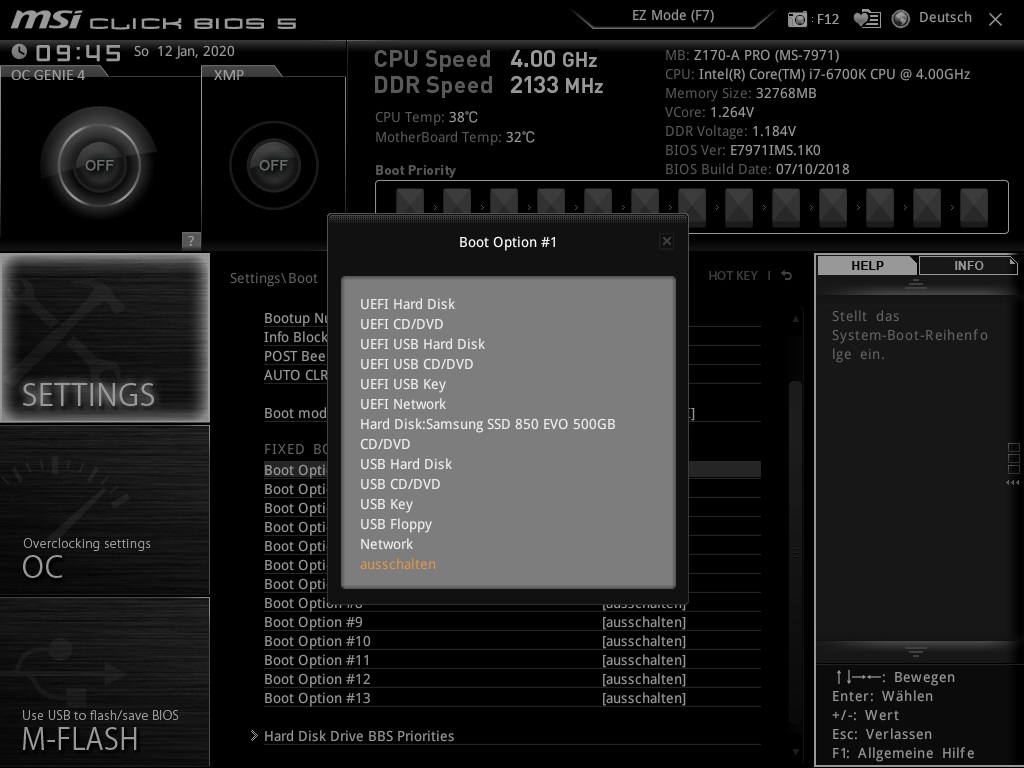This screenshot has width=1024, height=768.
Task: Expand Hard Disk Drive BBS Priorities
Action: [359, 736]
